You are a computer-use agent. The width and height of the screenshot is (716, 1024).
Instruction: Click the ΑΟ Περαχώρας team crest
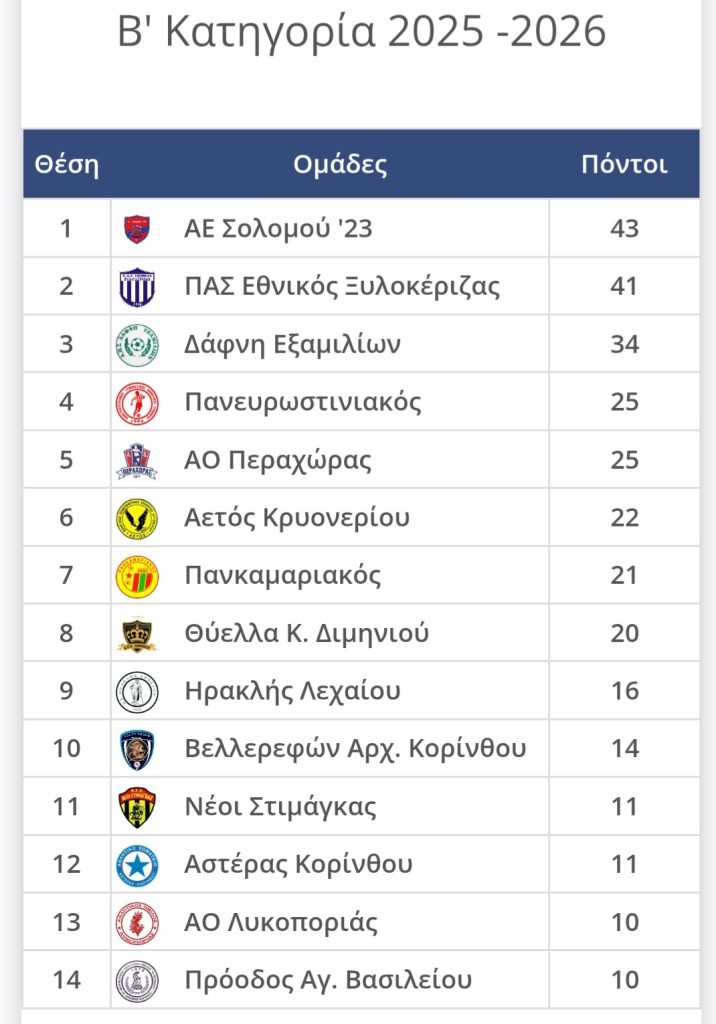[x=137, y=461]
